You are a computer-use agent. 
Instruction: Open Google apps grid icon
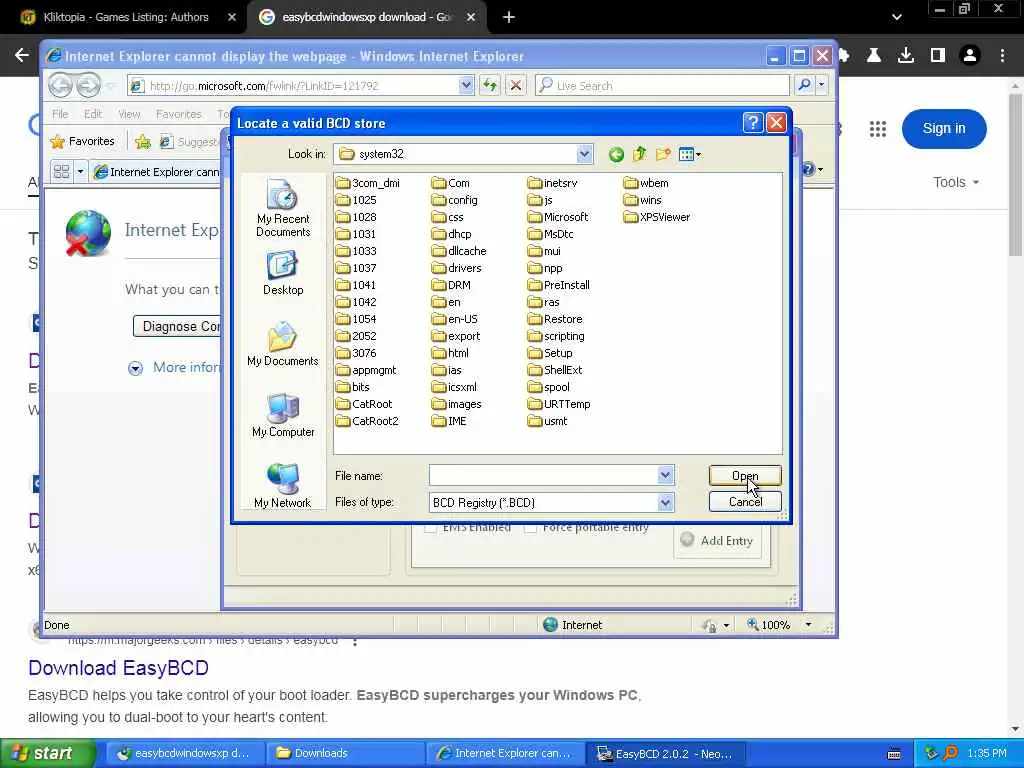click(878, 129)
